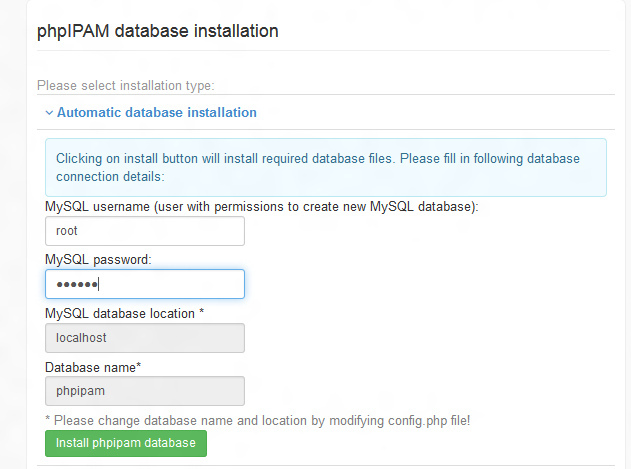Image resolution: width=631 pixels, height=469 pixels.
Task: Click the asterisk after Database name label
Action: (x=139, y=367)
